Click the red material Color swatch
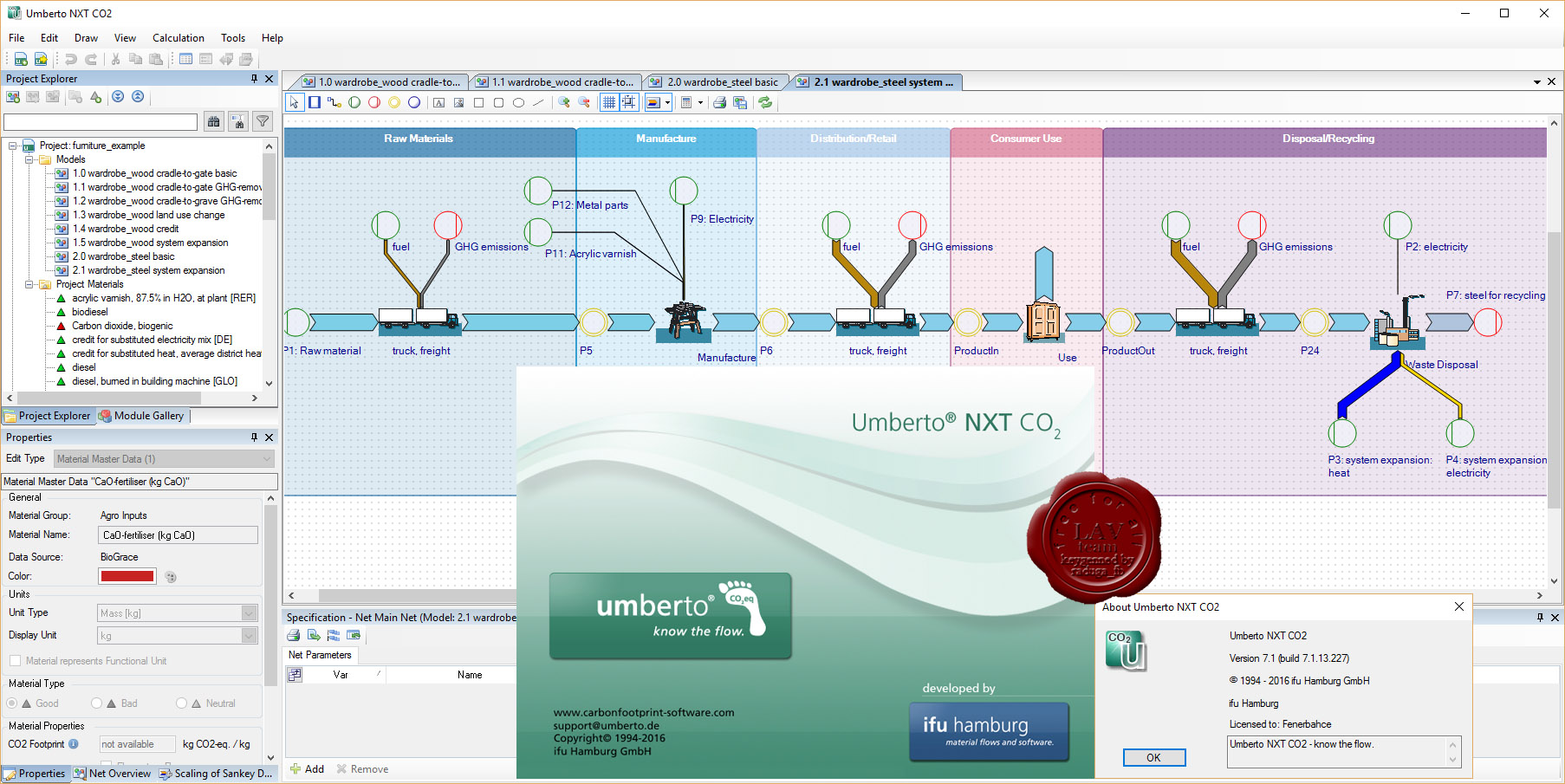 [127, 576]
